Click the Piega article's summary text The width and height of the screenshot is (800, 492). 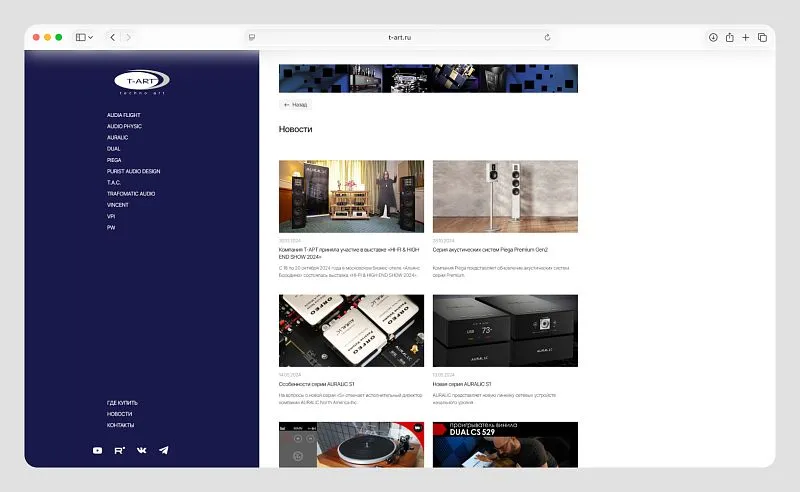click(x=501, y=272)
